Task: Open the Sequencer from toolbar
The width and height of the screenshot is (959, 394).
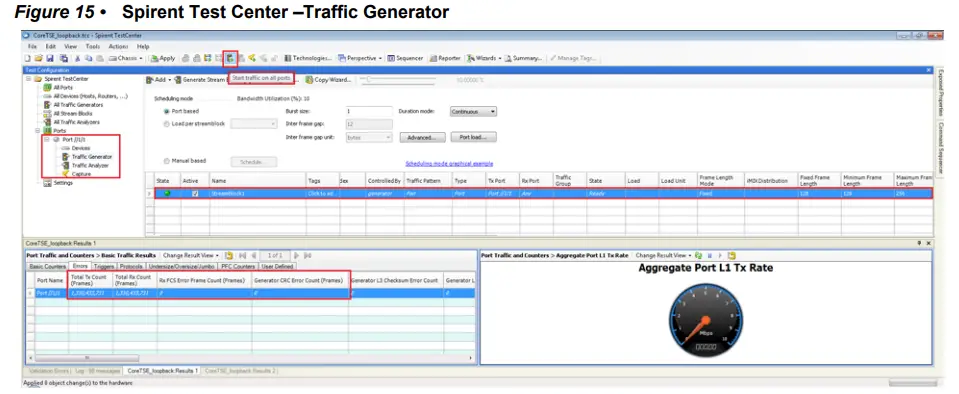Action: coord(405,58)
